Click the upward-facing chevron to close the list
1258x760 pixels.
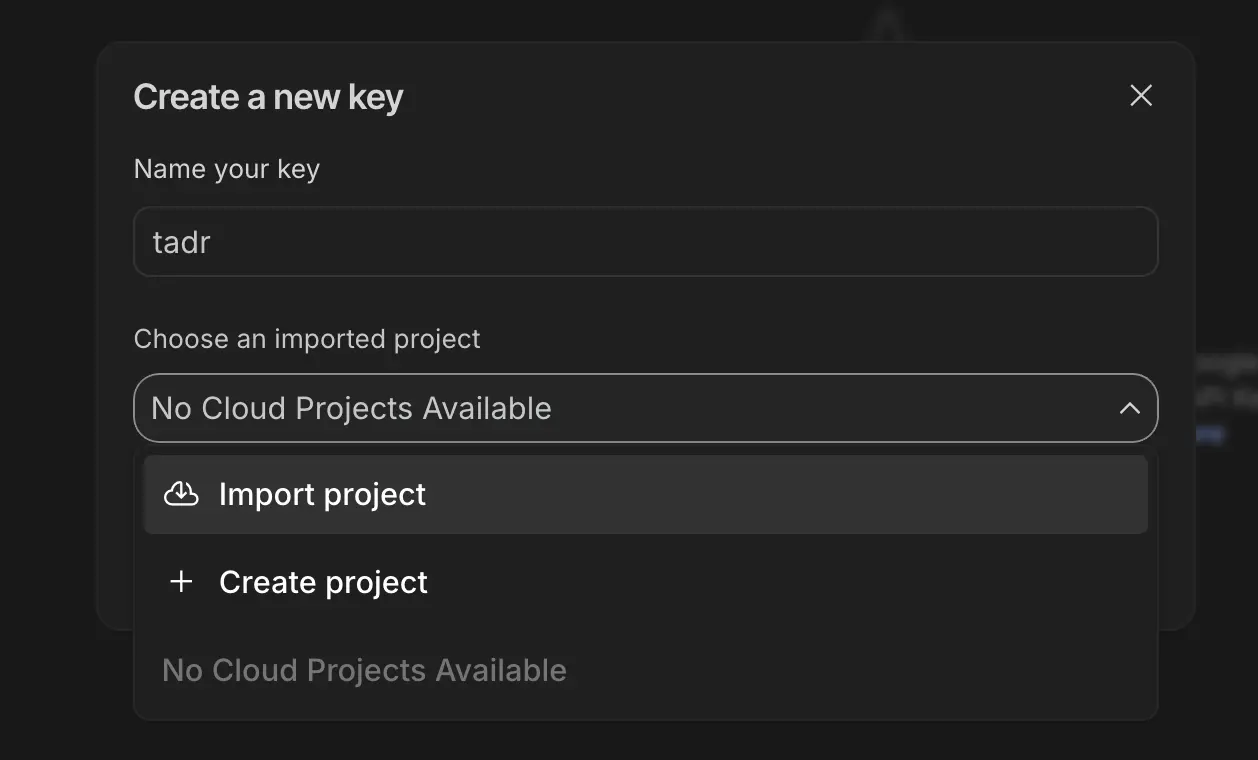coord(1130,408)
